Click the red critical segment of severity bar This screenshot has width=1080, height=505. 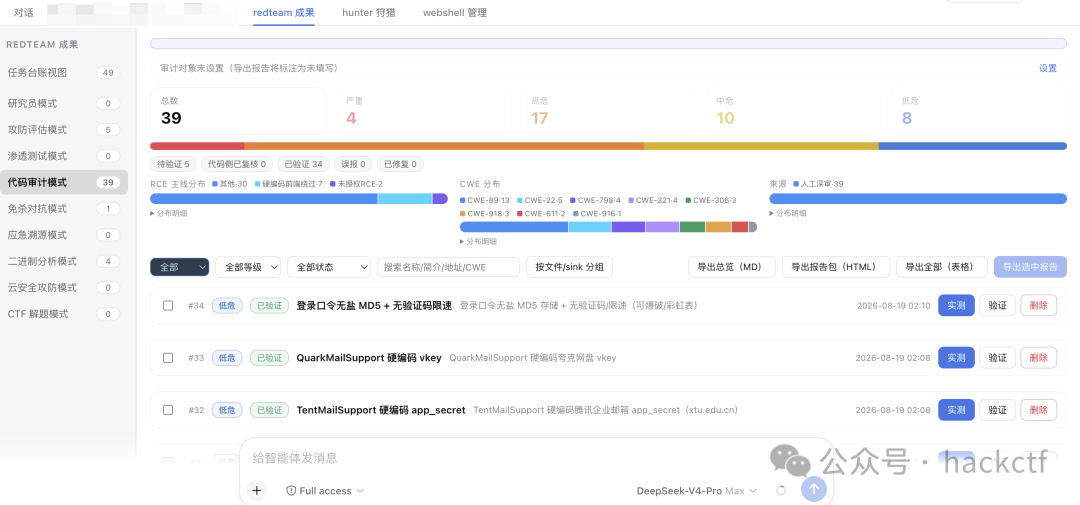pos(197,146)
